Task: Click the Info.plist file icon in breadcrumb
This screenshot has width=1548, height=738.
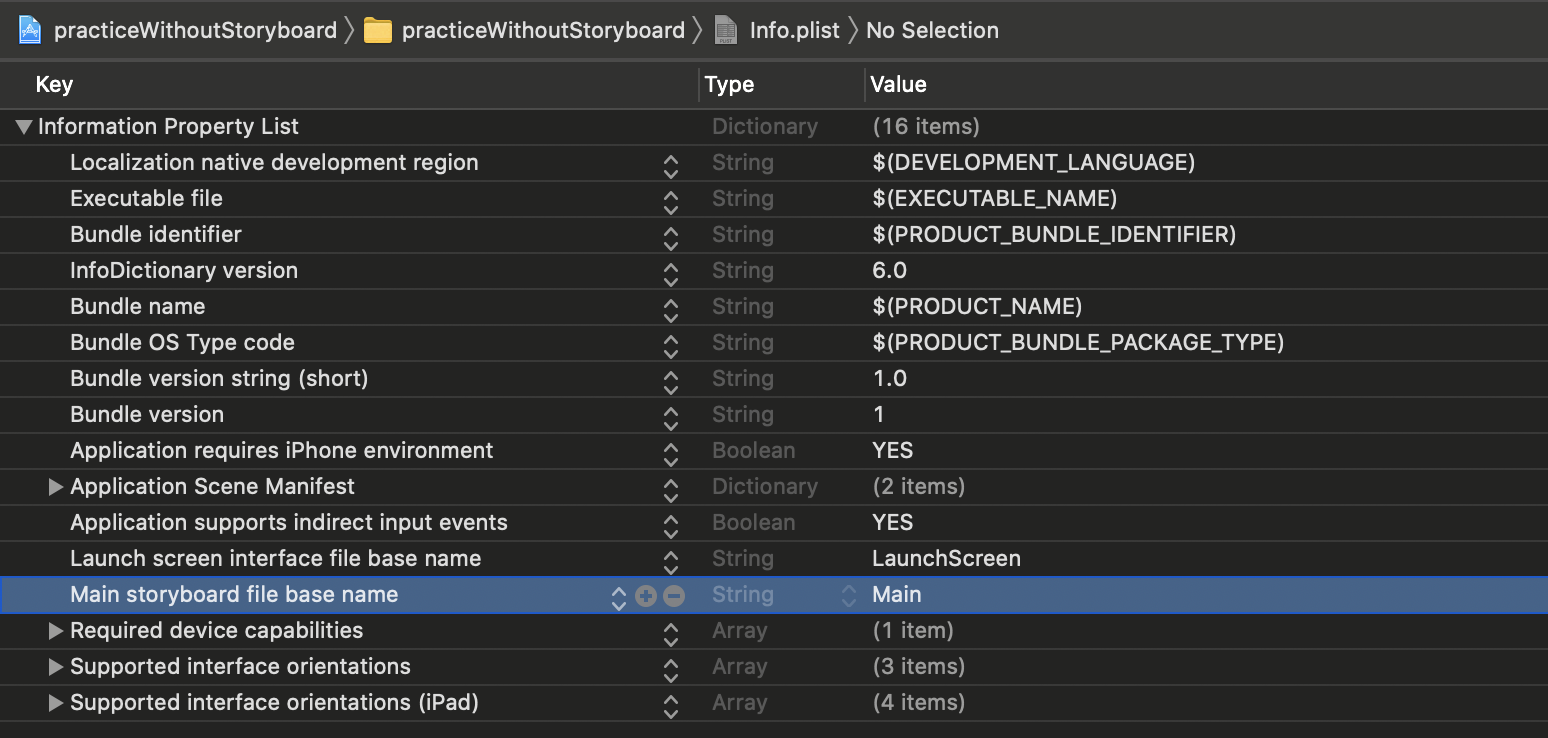Action: (x=726, y=31)
